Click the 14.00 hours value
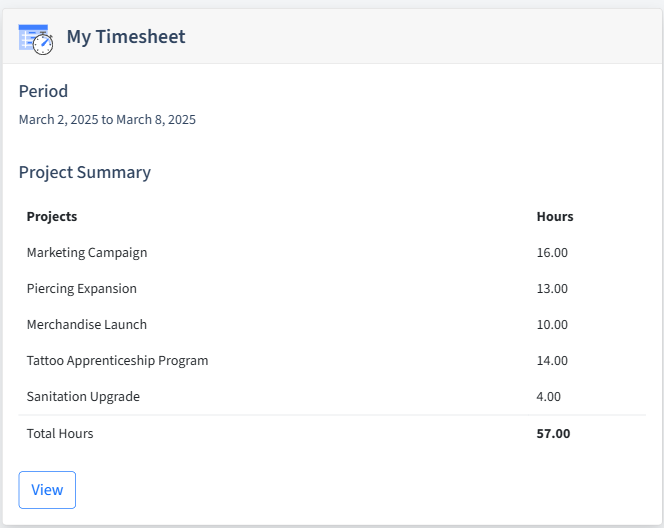Image resolution: width=664 pixels, height=528 pixels. point(552,360)
